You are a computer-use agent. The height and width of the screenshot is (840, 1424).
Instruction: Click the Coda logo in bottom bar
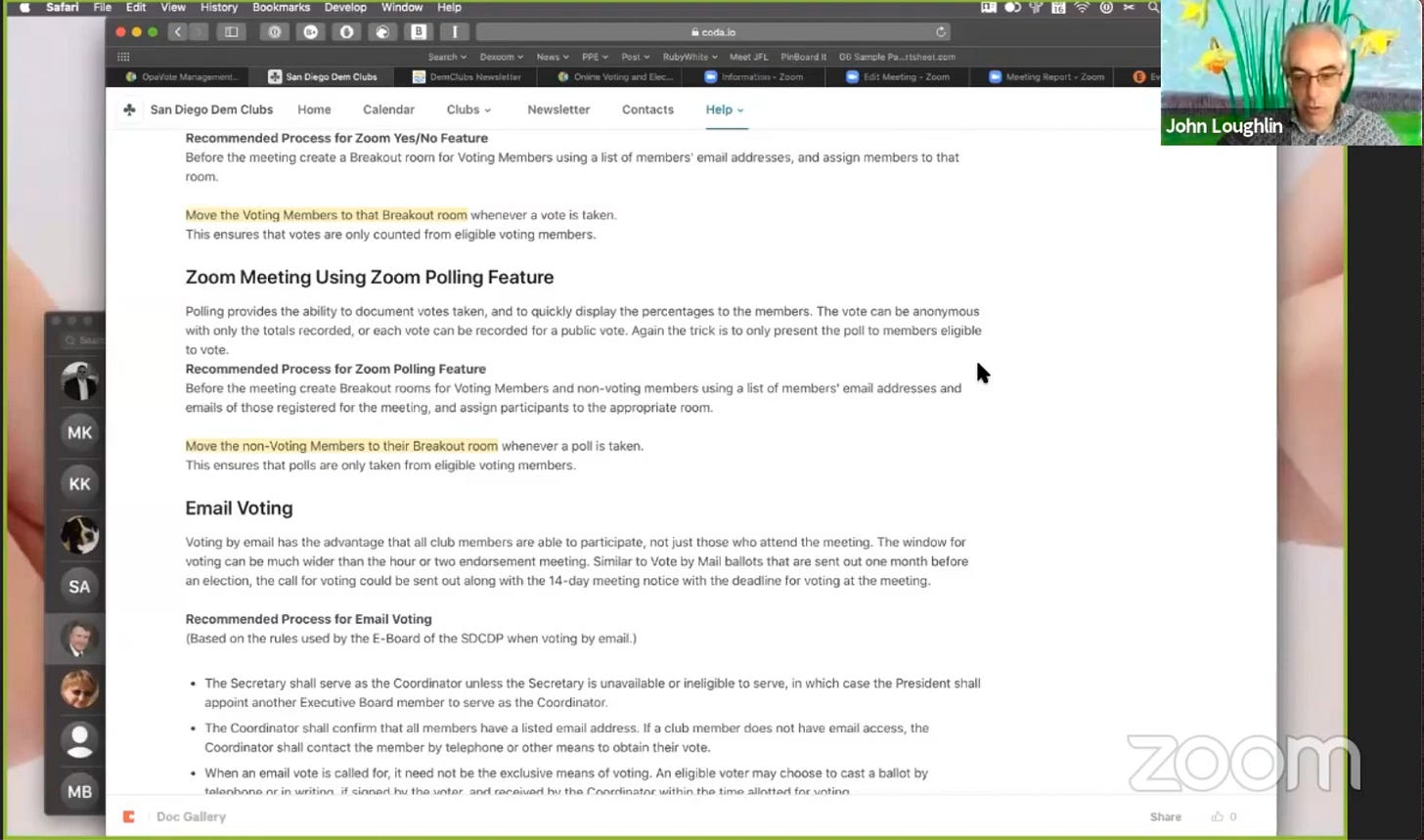[x=128, y=817]
